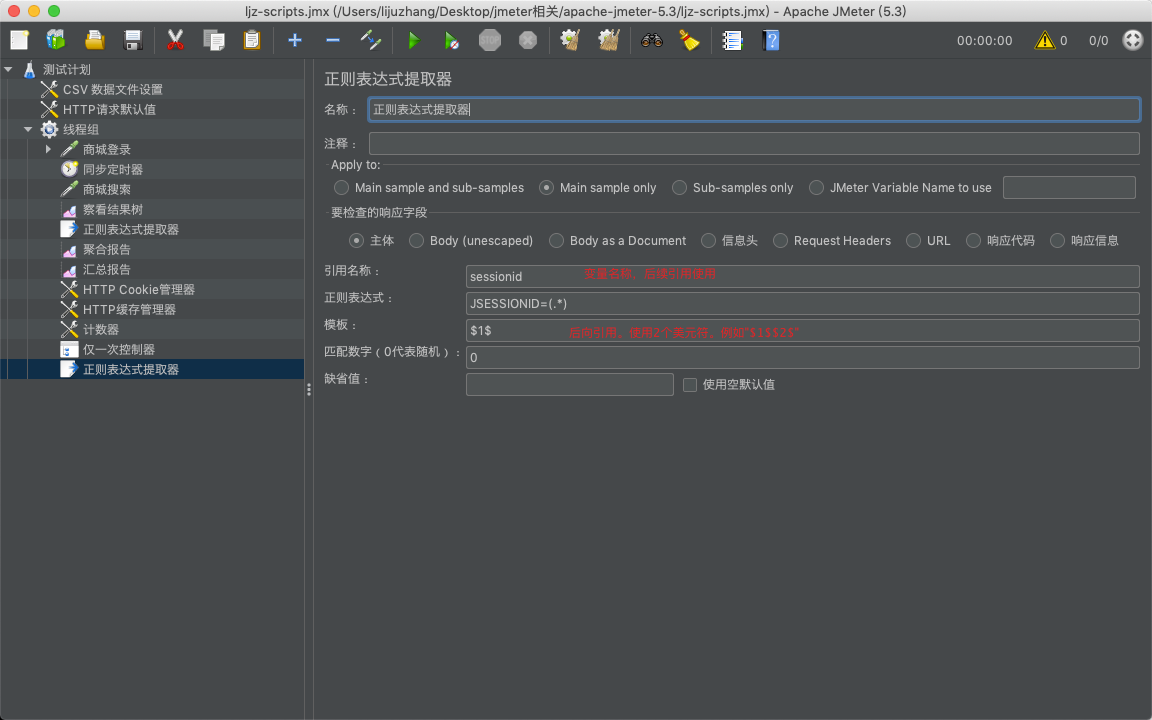Select the 响应代码 radio button
The height and width of the screenshot is (720, 1152).
click(973, 240)
